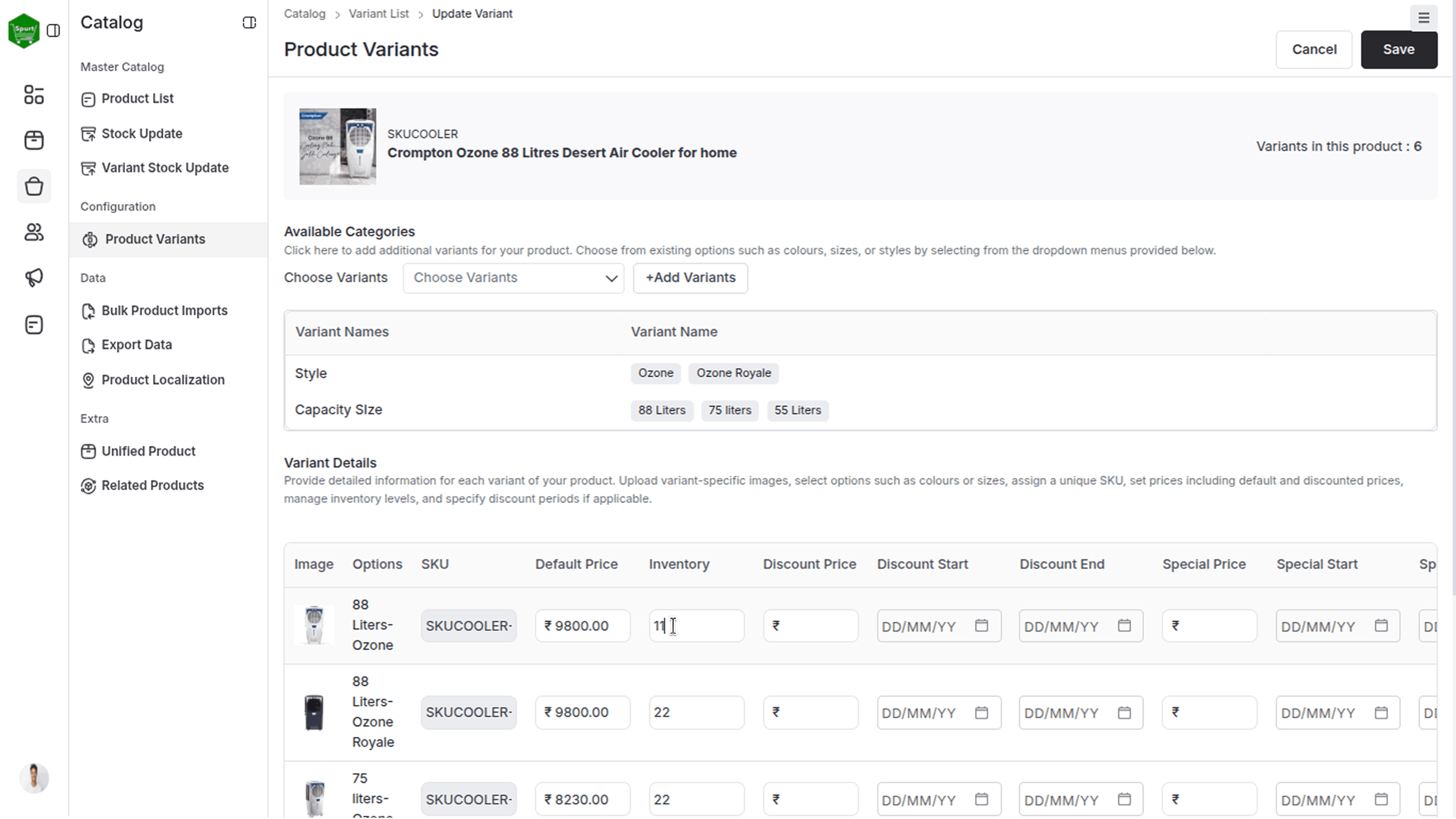Focus the Discount Price field of 88 Liters-Ozone

(811, 626)
